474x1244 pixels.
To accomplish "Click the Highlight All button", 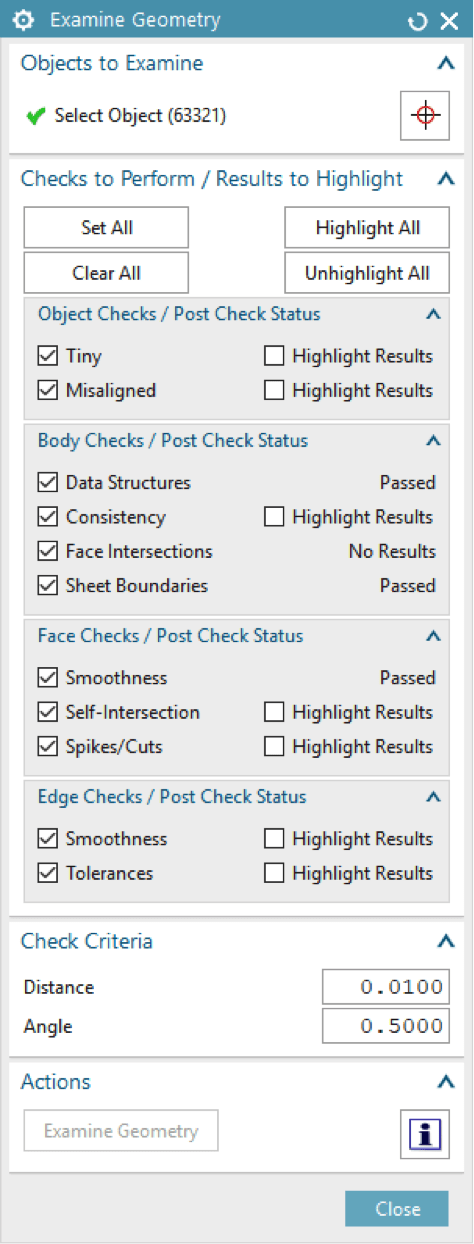I will click(367, 228).
